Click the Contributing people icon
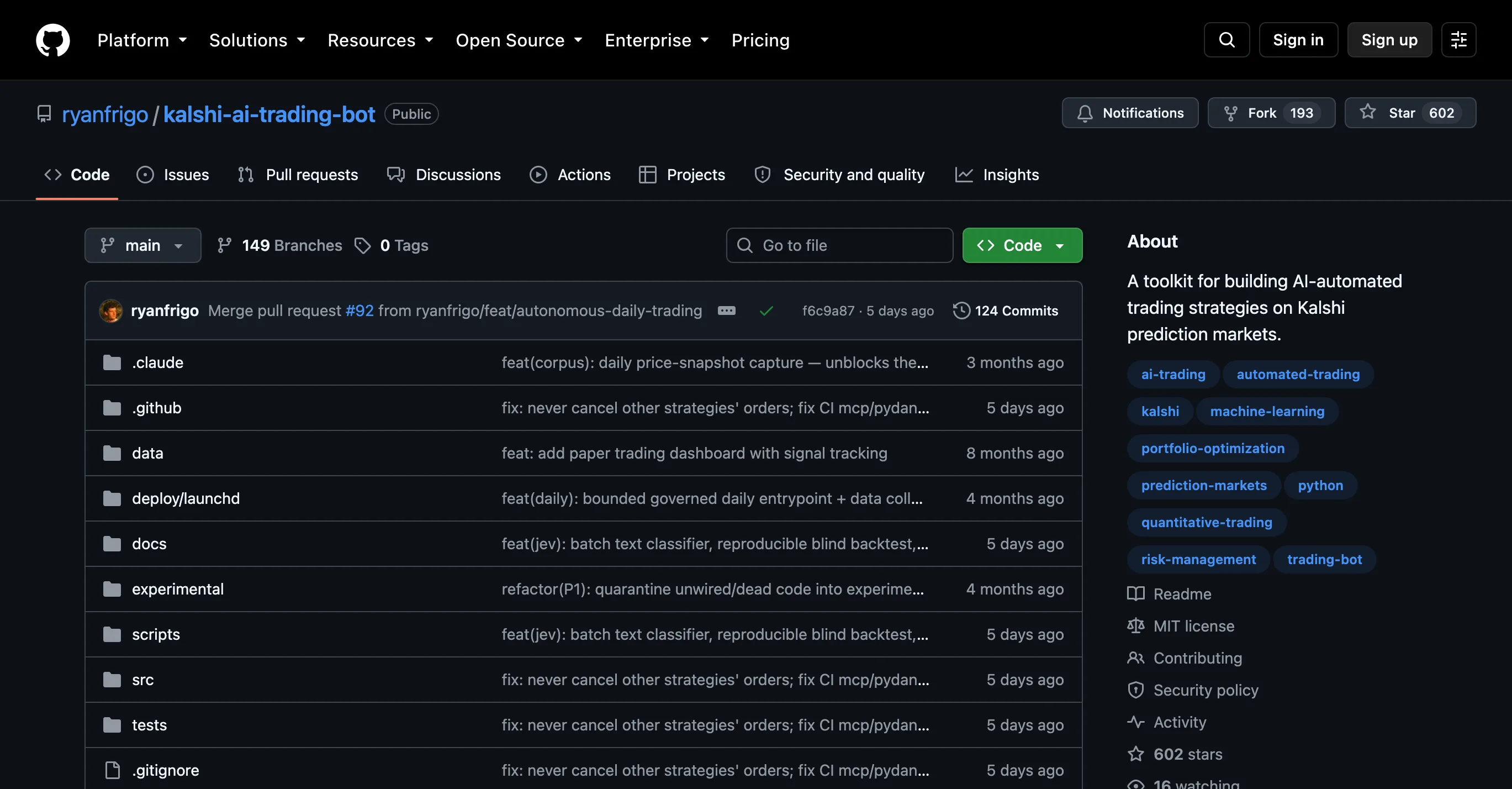Screen dimensions: 1512x789 (1136, 658)
